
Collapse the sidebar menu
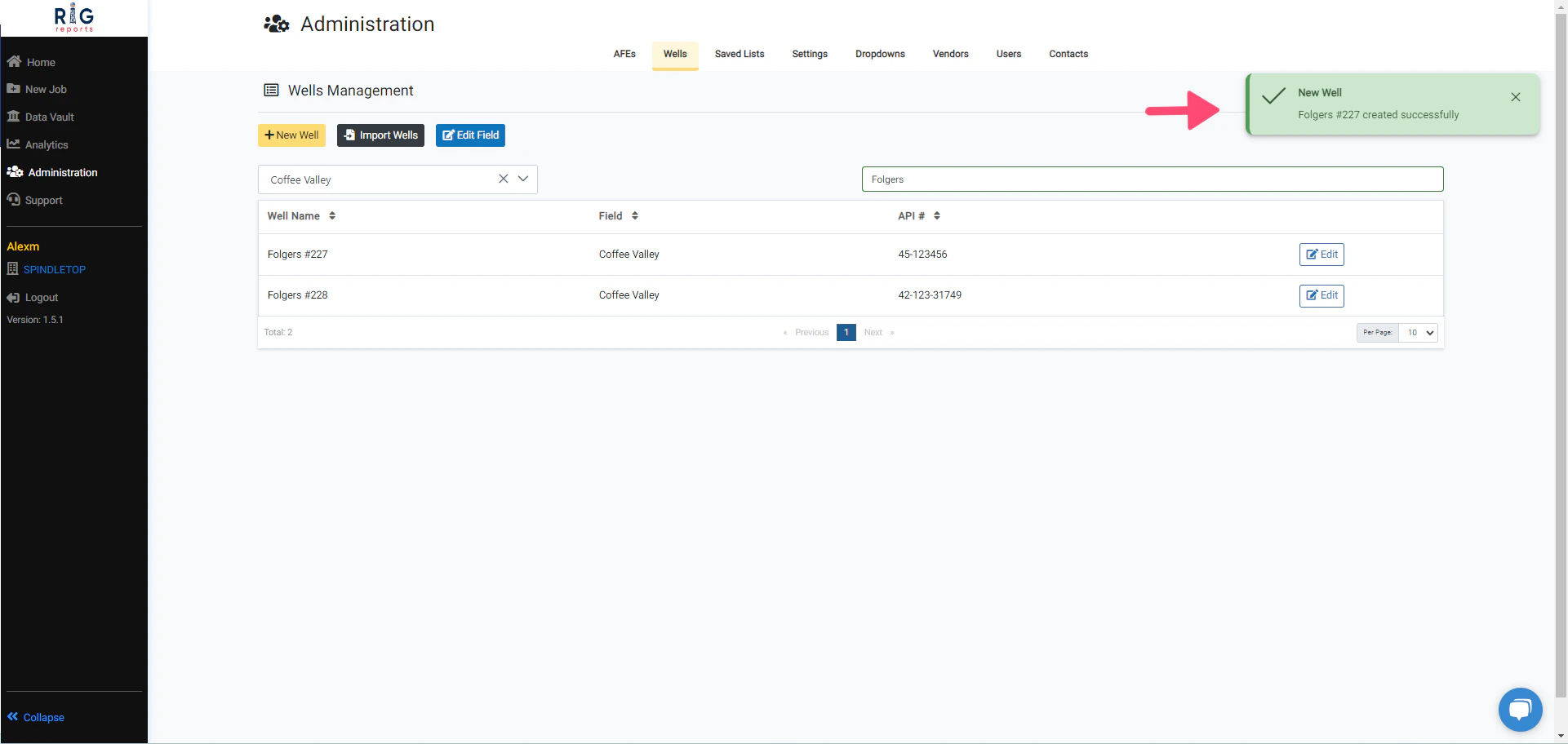pyautogui.click(x=43, y=718)
